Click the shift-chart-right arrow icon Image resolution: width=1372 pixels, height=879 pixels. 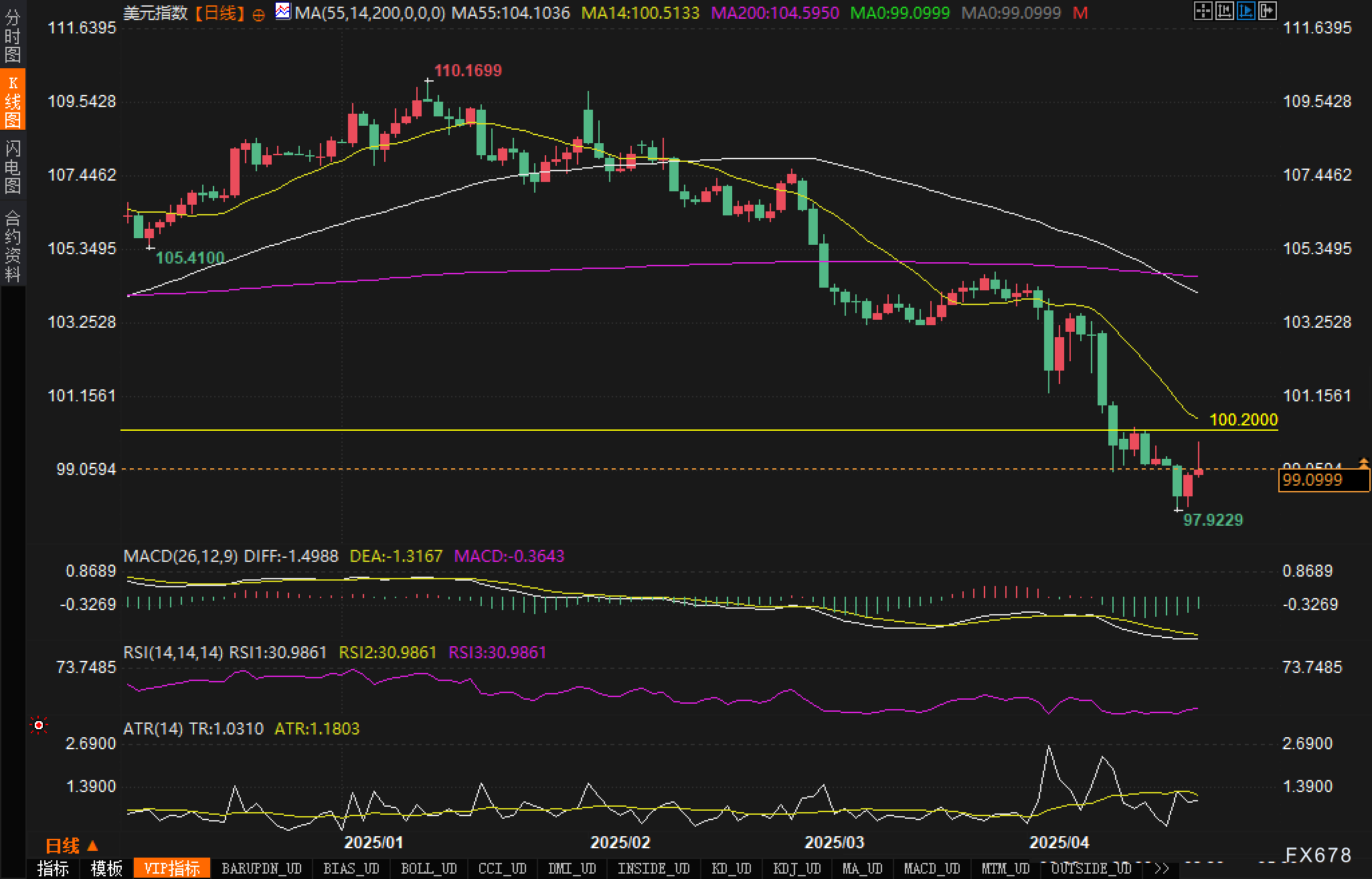[1267, 11]
